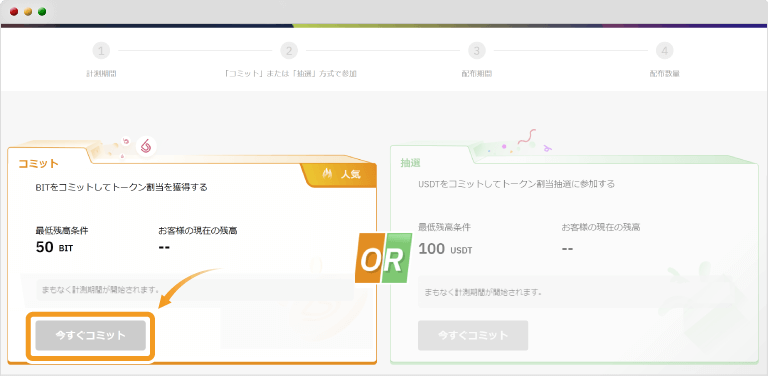768x376 pixels.
Task: Maximize the window with the green button
Action: pyautogui.click(x=42, y=11)
